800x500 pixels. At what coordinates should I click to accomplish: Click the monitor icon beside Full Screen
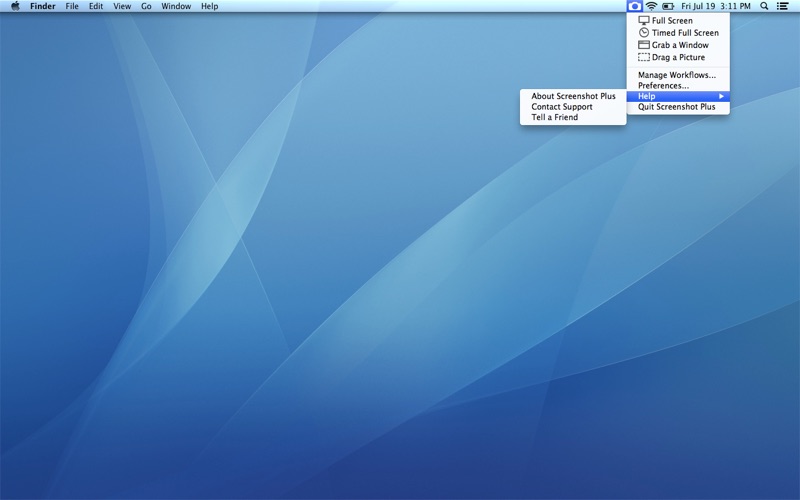point(644,21)
